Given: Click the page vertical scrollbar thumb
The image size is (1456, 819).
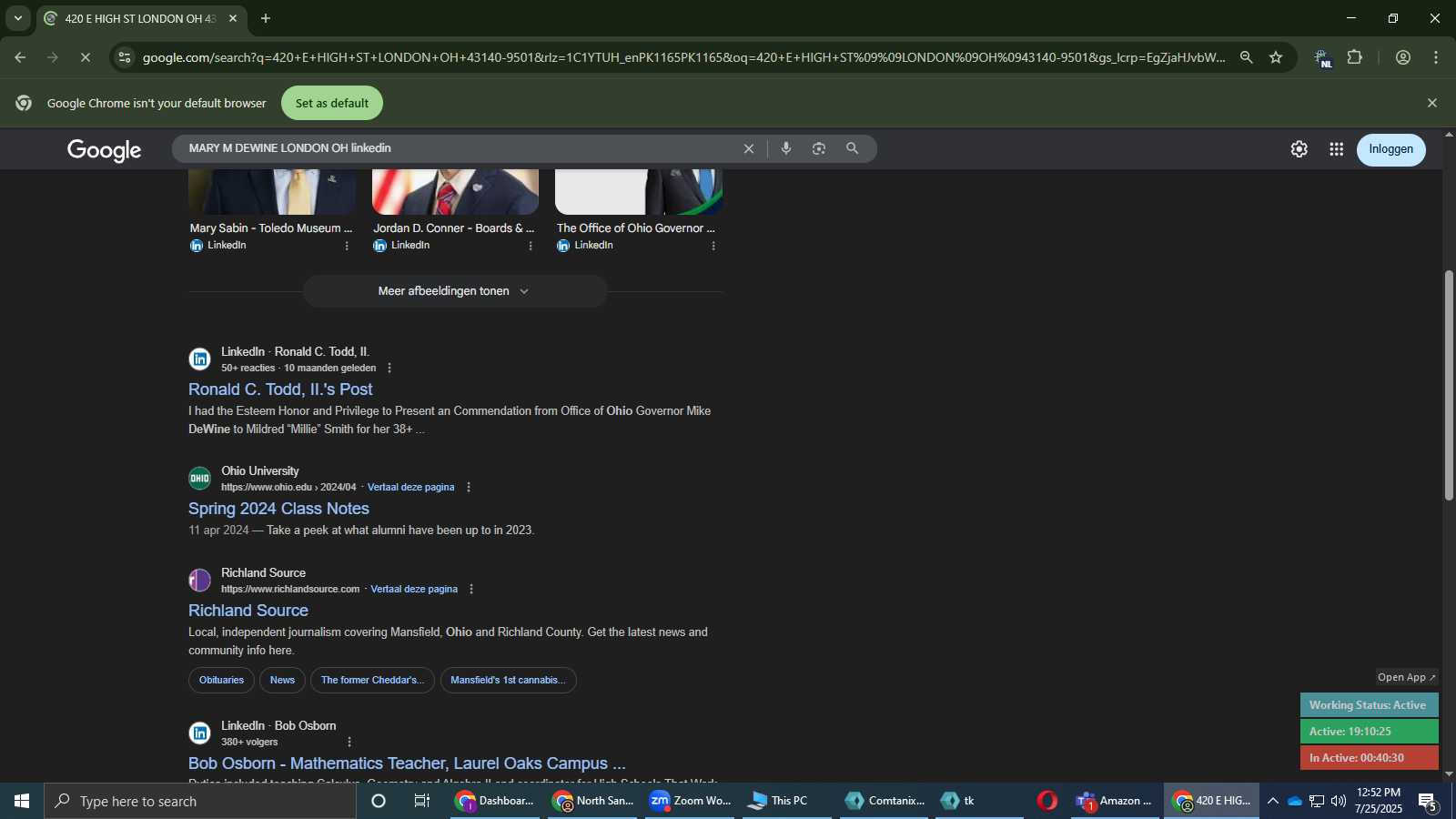Looking at the screenshot, I should 1449,385.
